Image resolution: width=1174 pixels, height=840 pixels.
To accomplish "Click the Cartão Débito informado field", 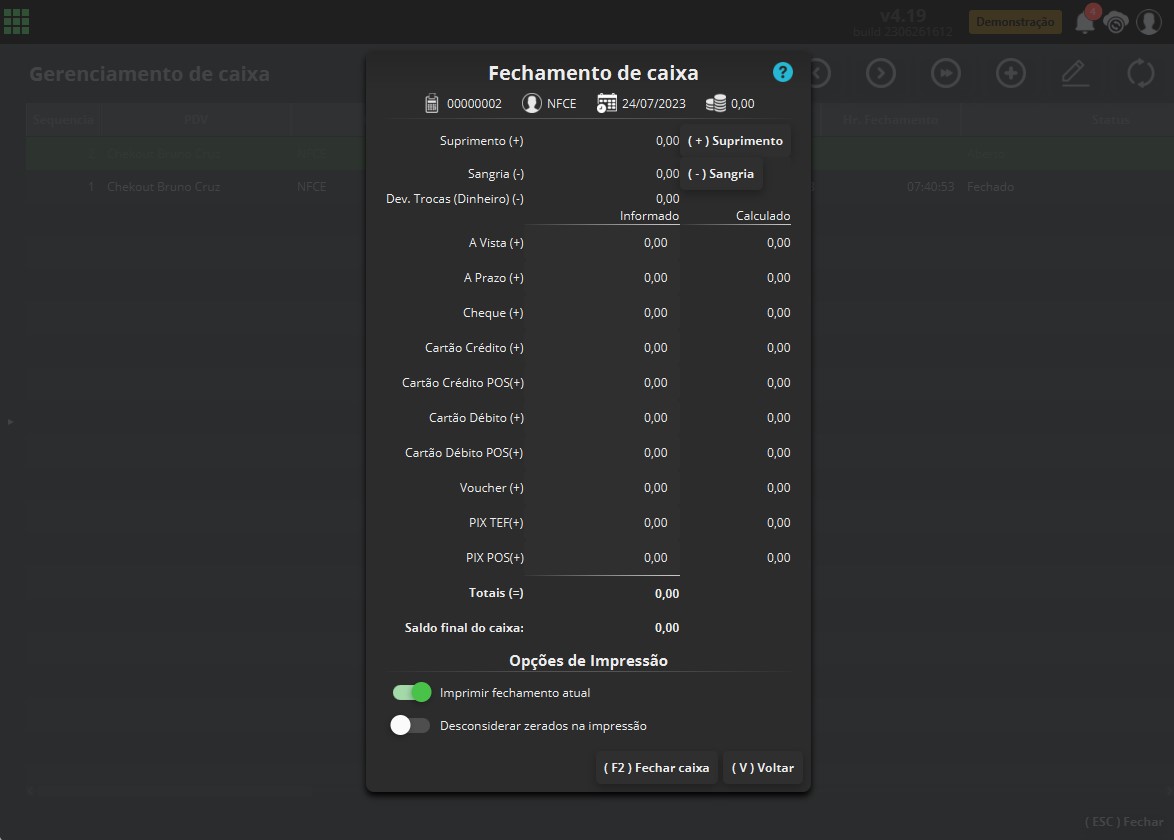I will point(602,418).
